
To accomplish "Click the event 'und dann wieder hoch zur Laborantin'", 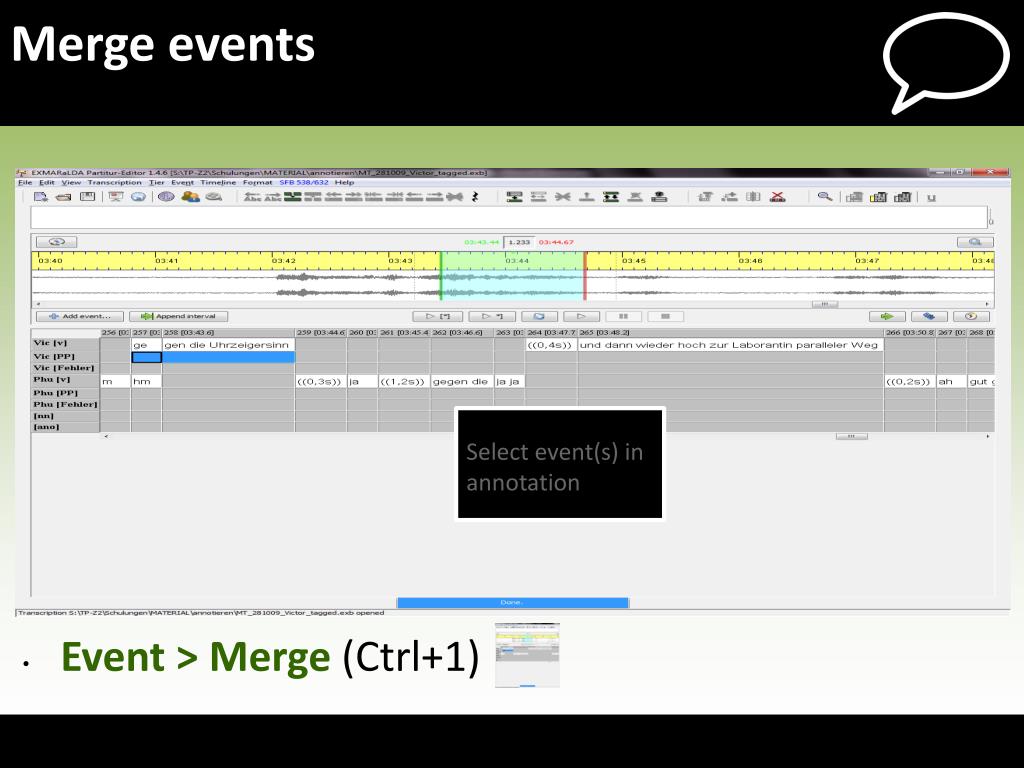I will click(730, 345).
